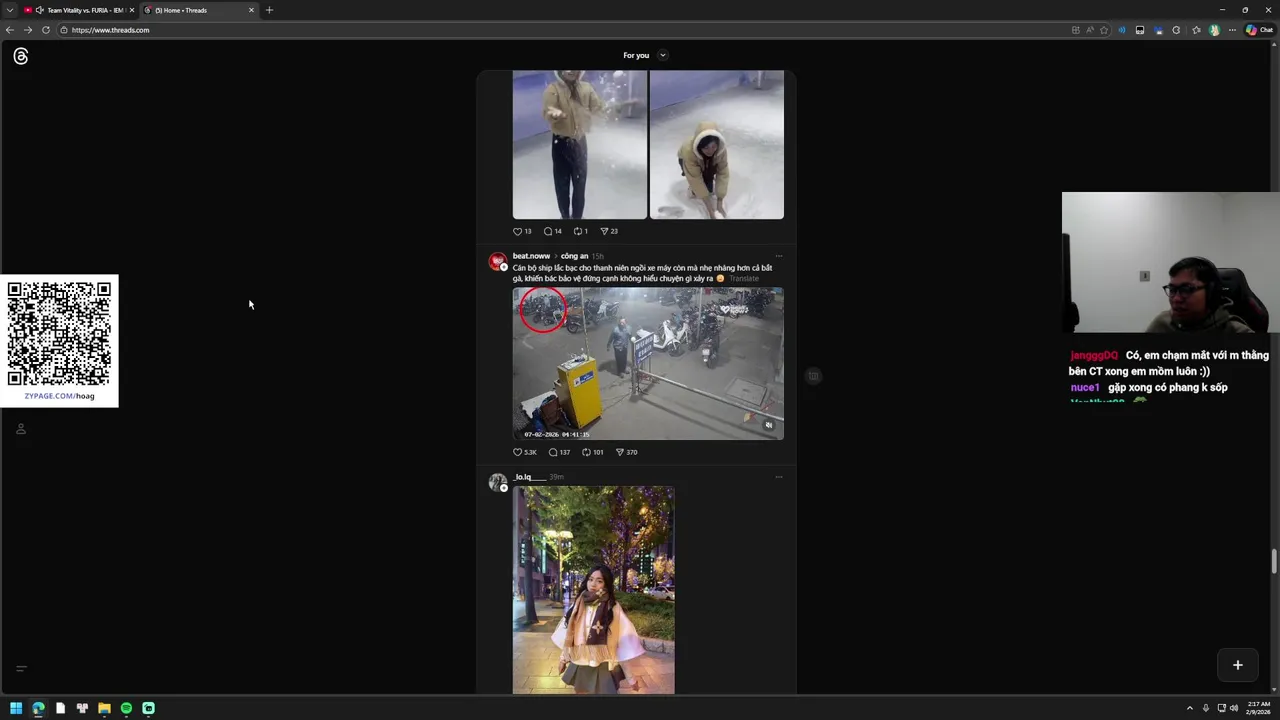Open the _lo.lq avatar picture
Image resolution: width=1280 pixels, height=720 pixels.
497,483
